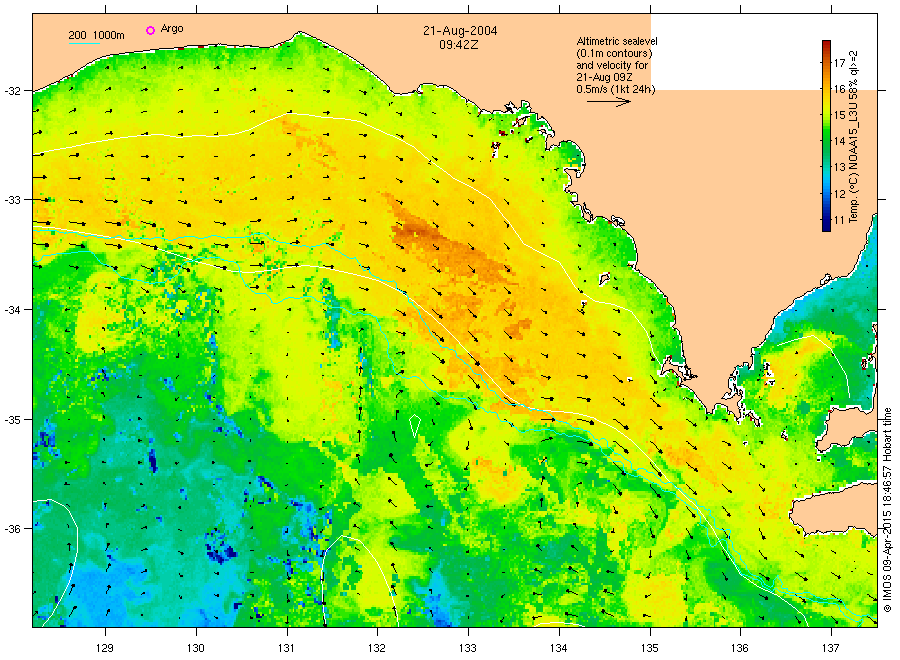Click the 15 value on temperature scale

tap(840, 115)
